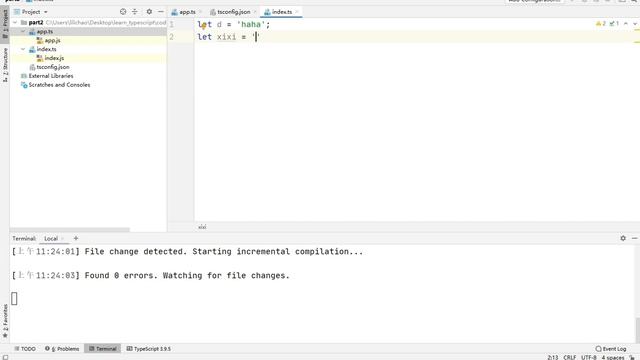Close the Local terminal session tab
The width and height of the screenshot is (640, 360).
click(x=63, y=238)
